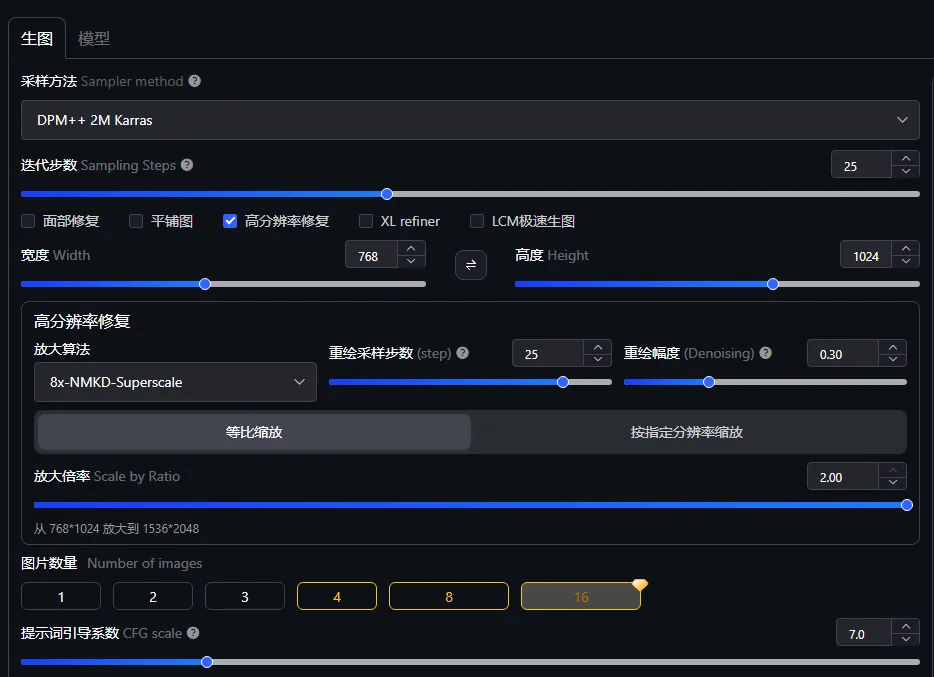The height and width of the screenshot is (677, 934).
Task: Uncheck the 高分辨率修复 checkbox
Action: 230,221
